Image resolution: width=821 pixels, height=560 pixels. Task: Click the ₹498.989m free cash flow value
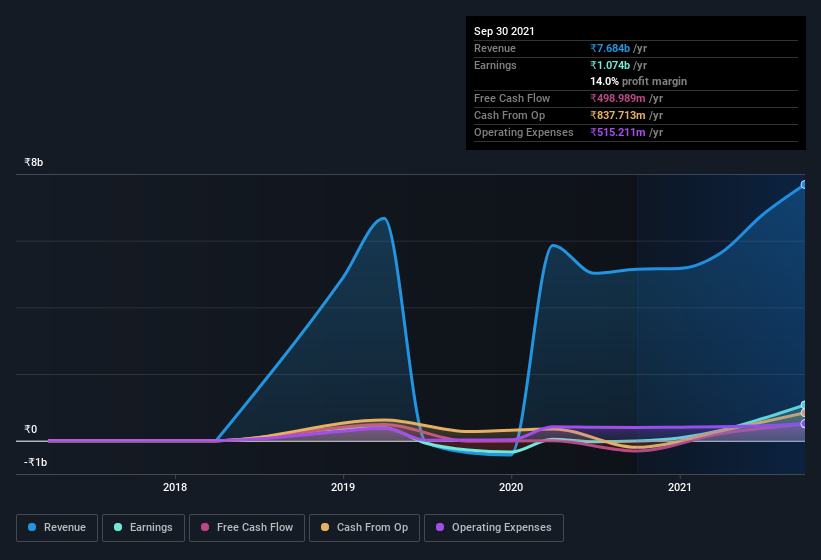pos(618,98)
